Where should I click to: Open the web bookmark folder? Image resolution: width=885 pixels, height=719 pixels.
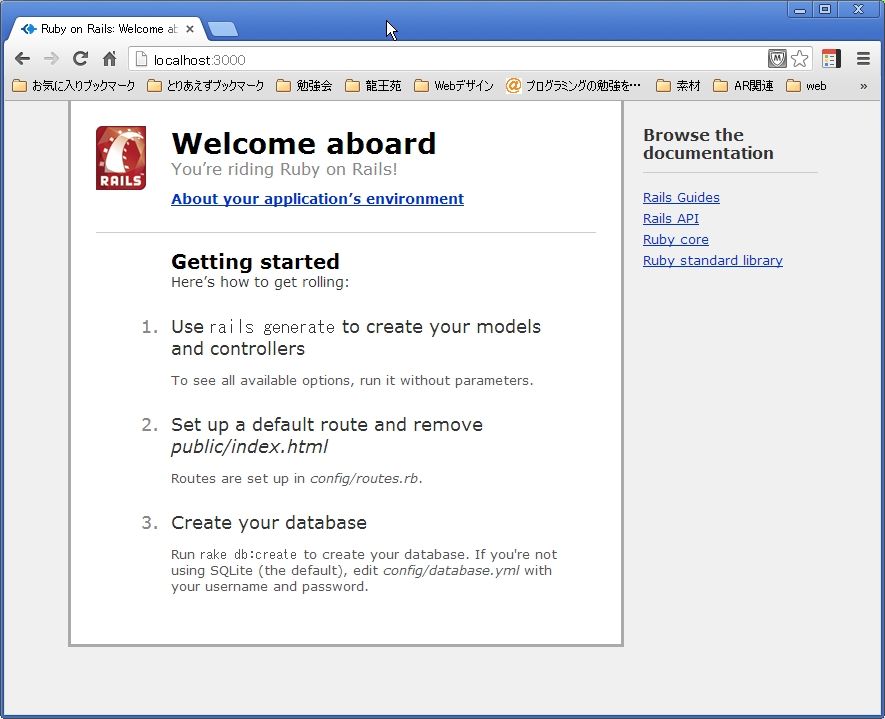coord(807,86)
